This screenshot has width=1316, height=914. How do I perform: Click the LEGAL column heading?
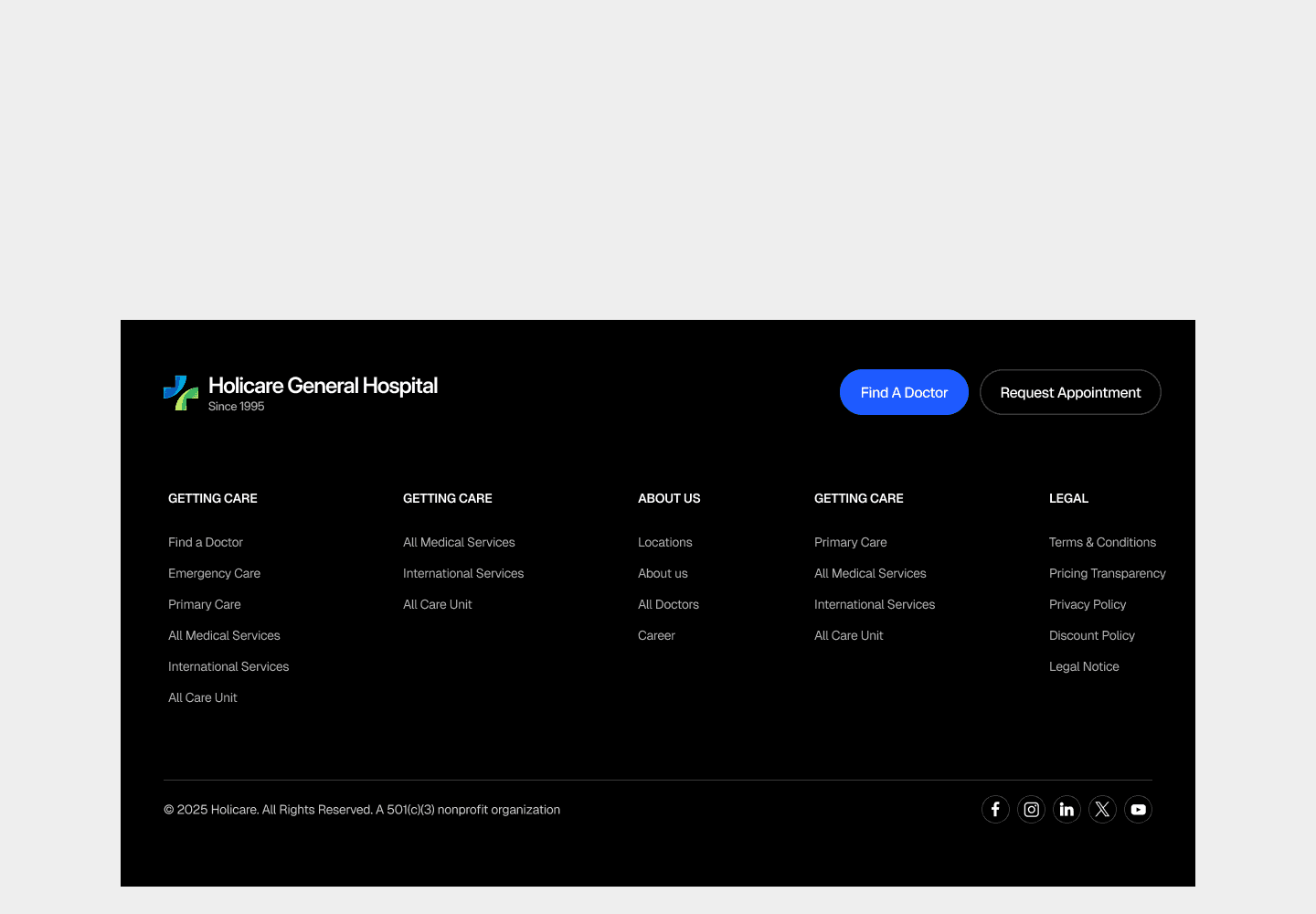1068,498
